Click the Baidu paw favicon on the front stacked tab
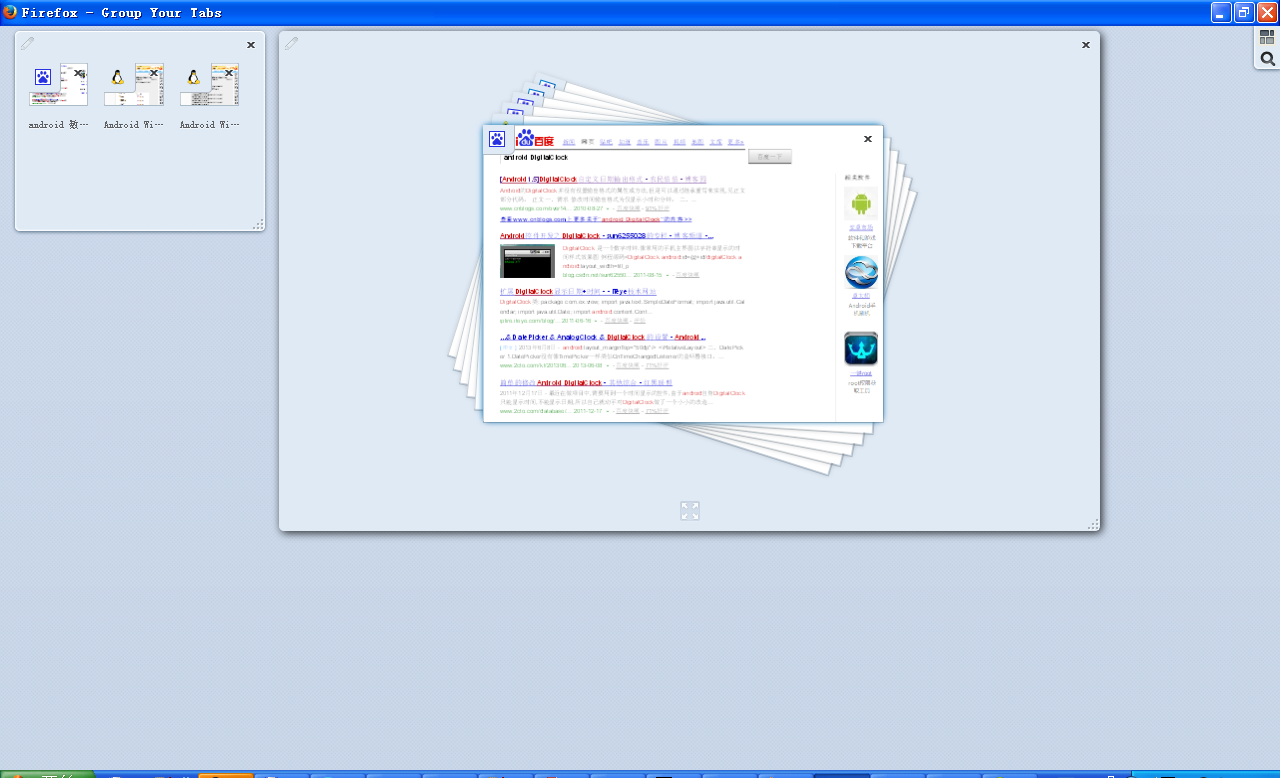Image resolution: width=1280 pixels, height=778 pixels. (497, 139)
